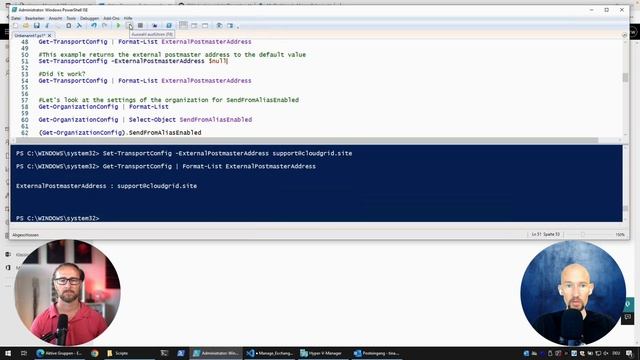
Task: Redo the edit using toolbar icon
Action: tap(104, 26)
